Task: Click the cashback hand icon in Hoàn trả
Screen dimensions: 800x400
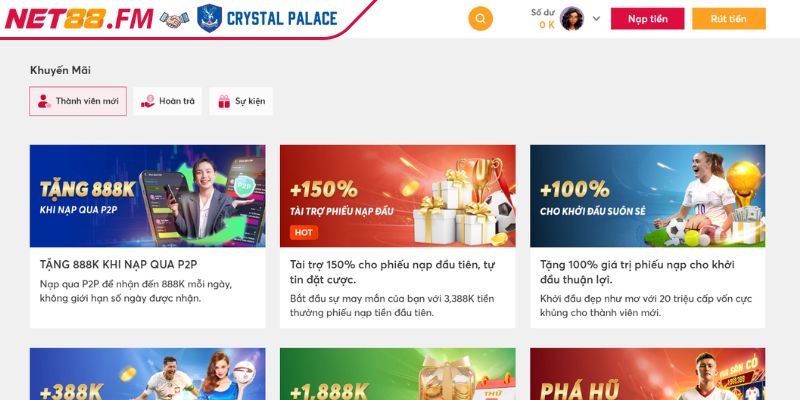Action: (148, 101)
